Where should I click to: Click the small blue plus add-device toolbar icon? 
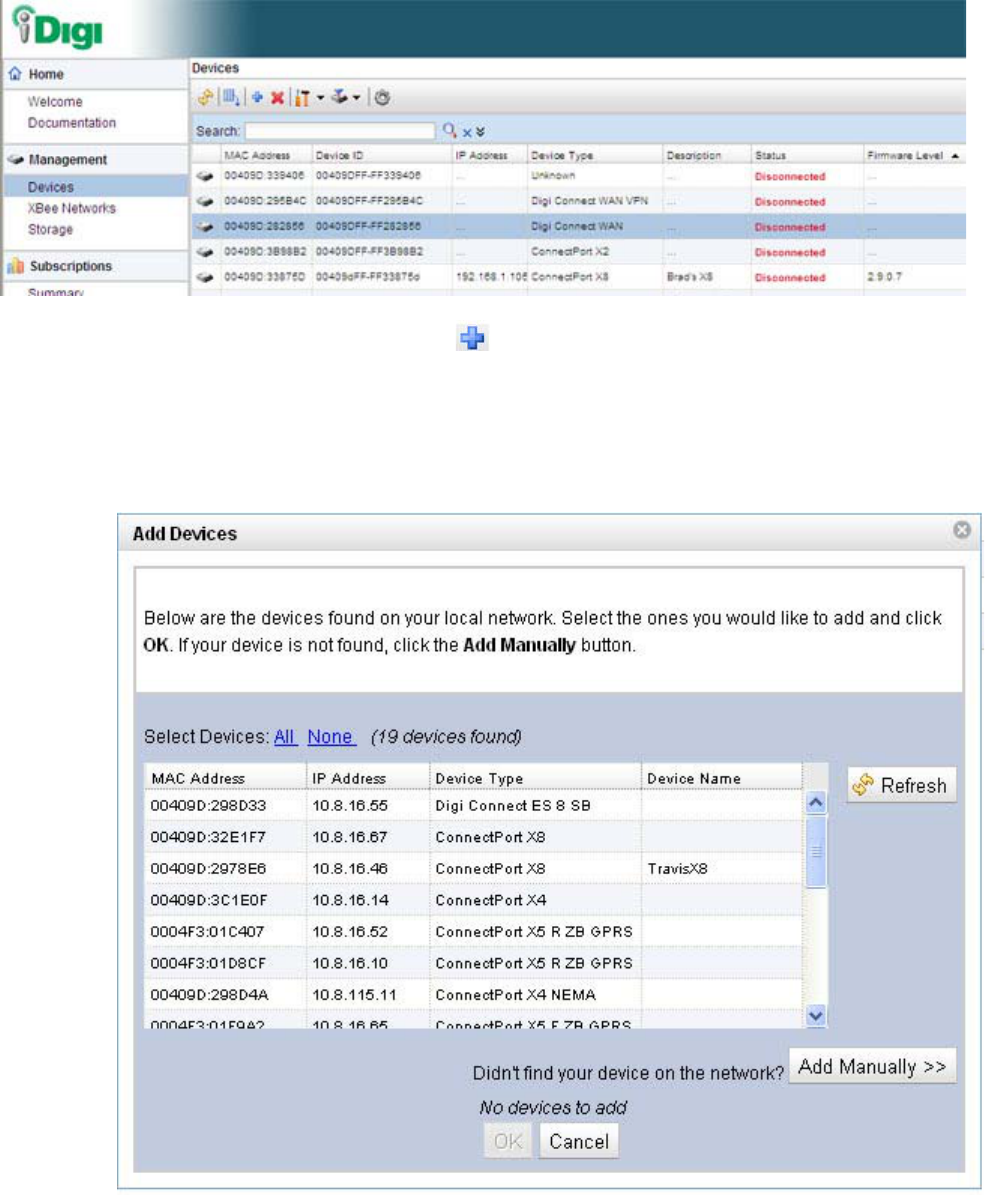[x=257, y=98]
